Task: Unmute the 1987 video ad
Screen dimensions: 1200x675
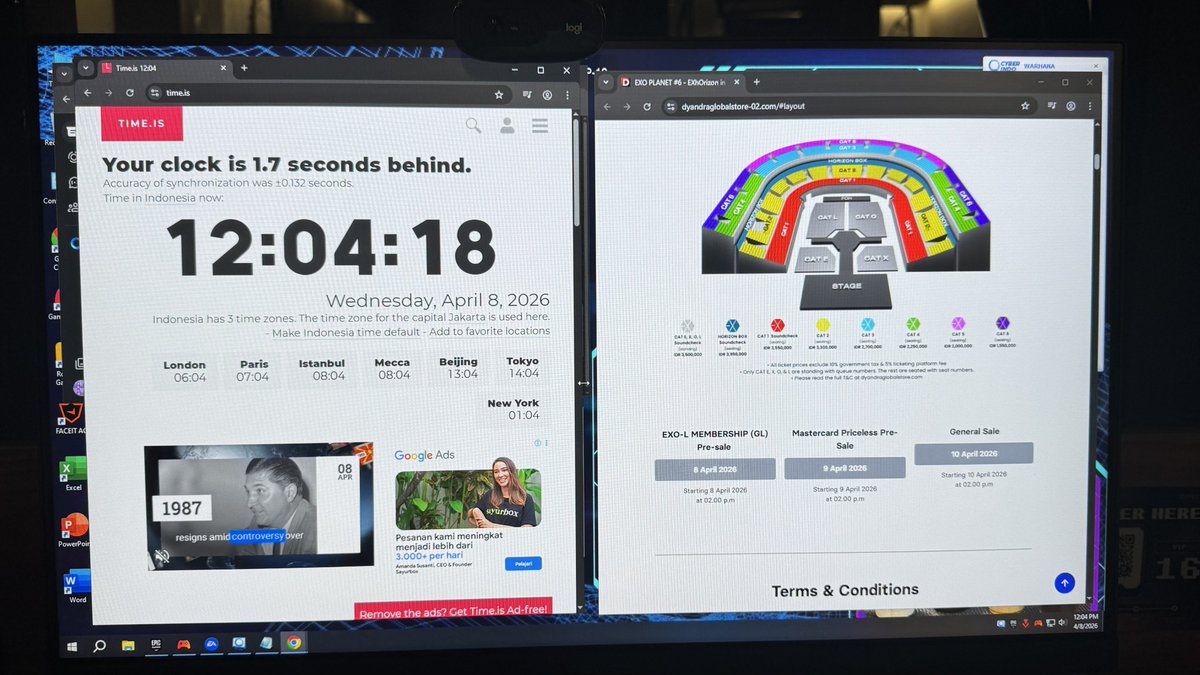Action: [x=161, y=556]
